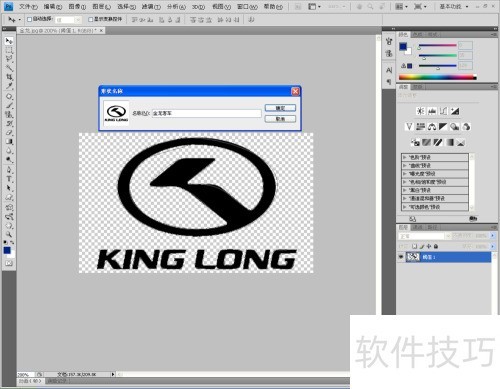This screenshot has width=500, height=389.
Task: Select the Magic Wand tool
Action: 9,68
